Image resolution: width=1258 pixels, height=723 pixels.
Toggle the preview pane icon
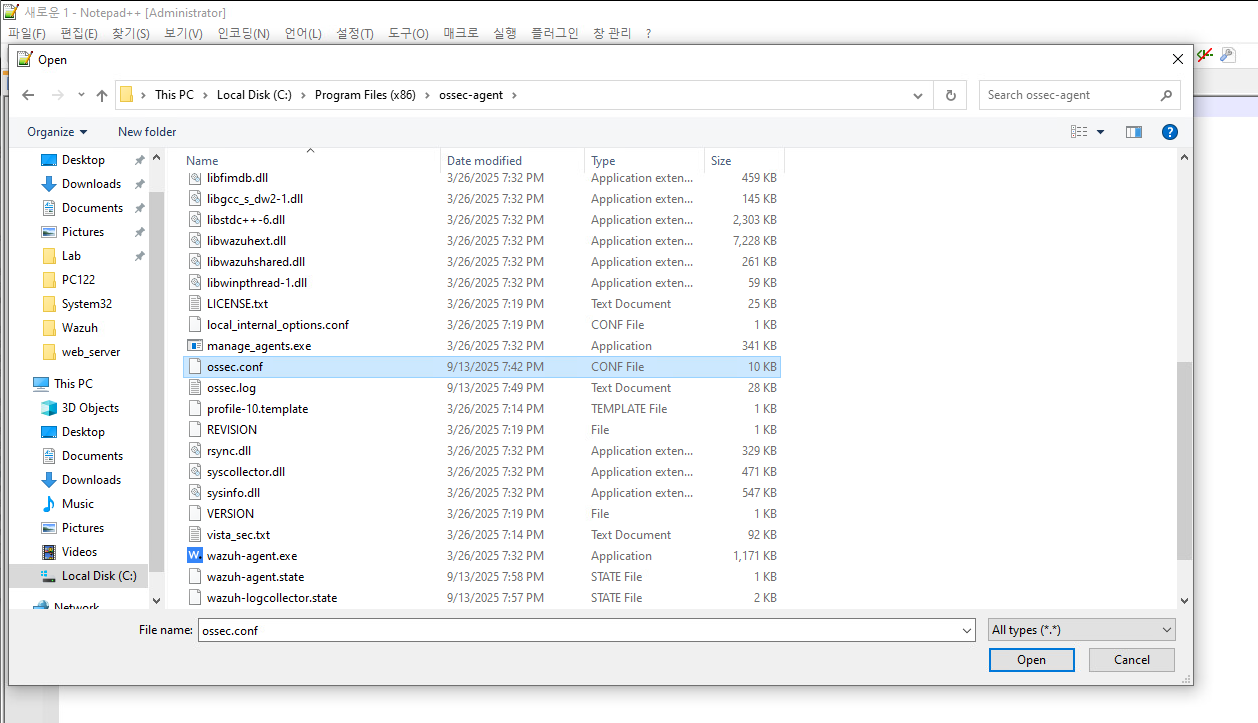(1133, 132)
